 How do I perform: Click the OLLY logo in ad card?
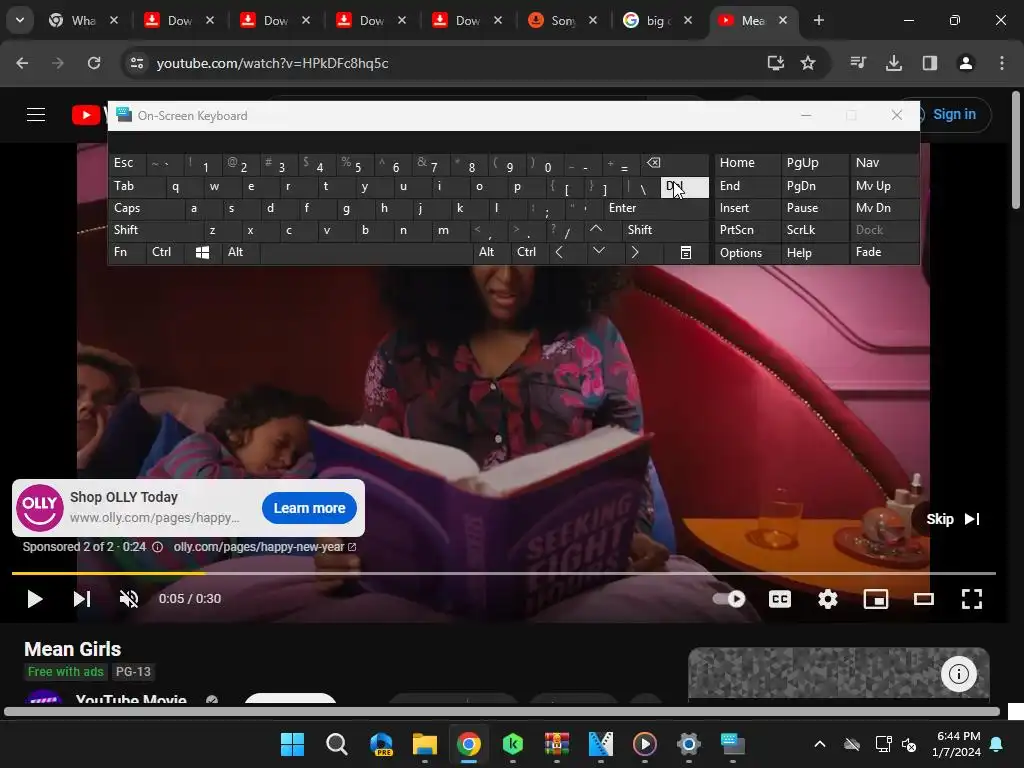(39, 507)
